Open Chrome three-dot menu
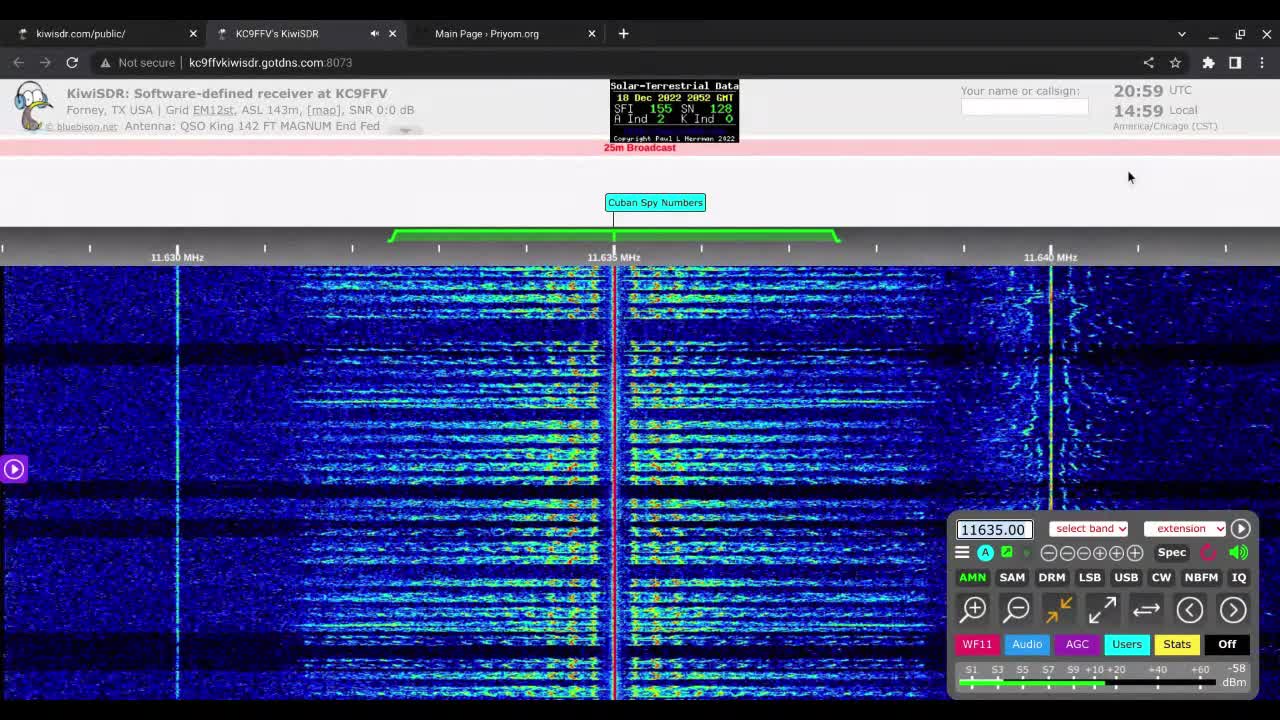This screenshot has height=720, width=1280. (x=1262, y=62)
